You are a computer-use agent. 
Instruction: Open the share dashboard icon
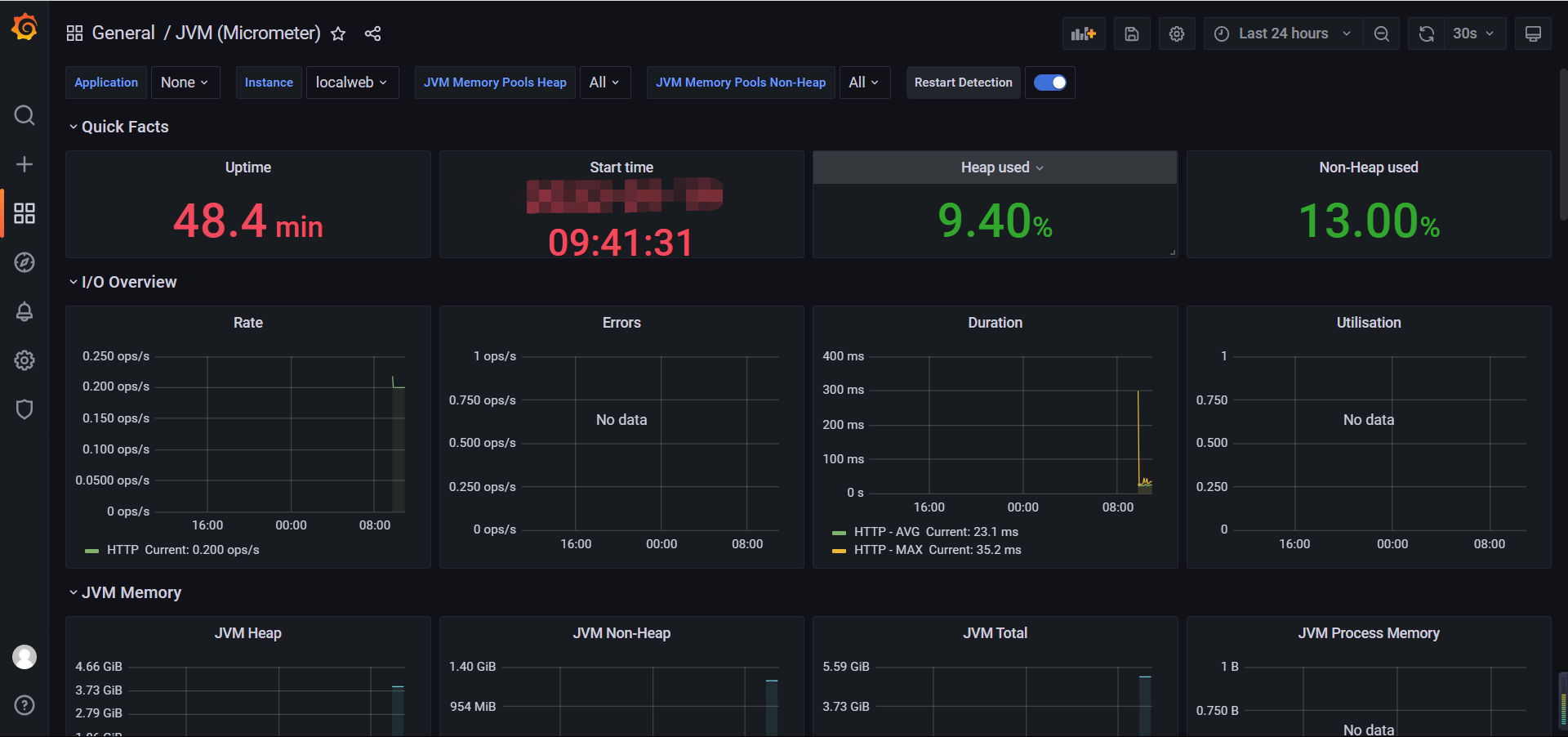tap(372, 33)
